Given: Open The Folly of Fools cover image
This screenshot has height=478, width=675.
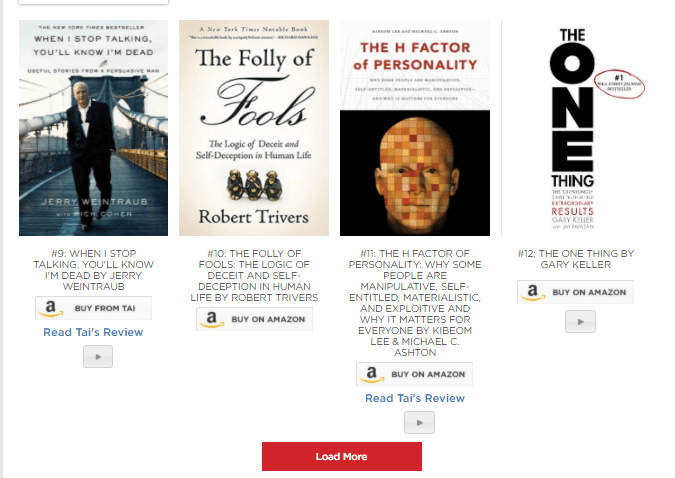Looking at the screenshot, I should [x=254, y=128].
